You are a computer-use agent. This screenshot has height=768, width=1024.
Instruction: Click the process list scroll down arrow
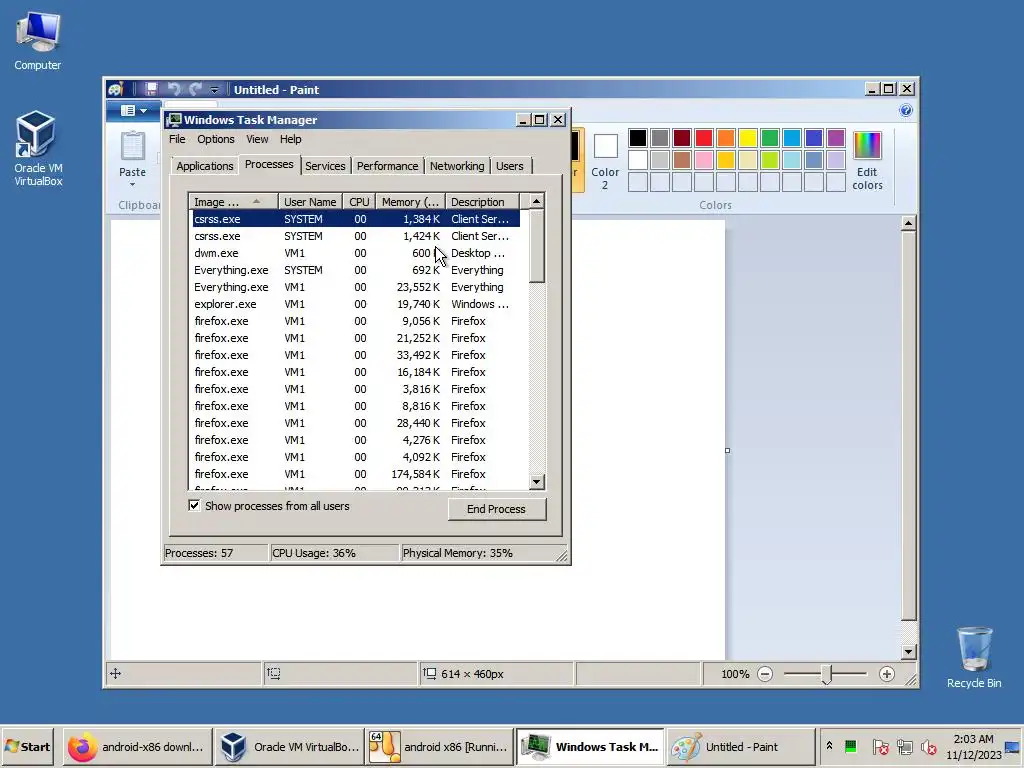[x=536, y=482]
